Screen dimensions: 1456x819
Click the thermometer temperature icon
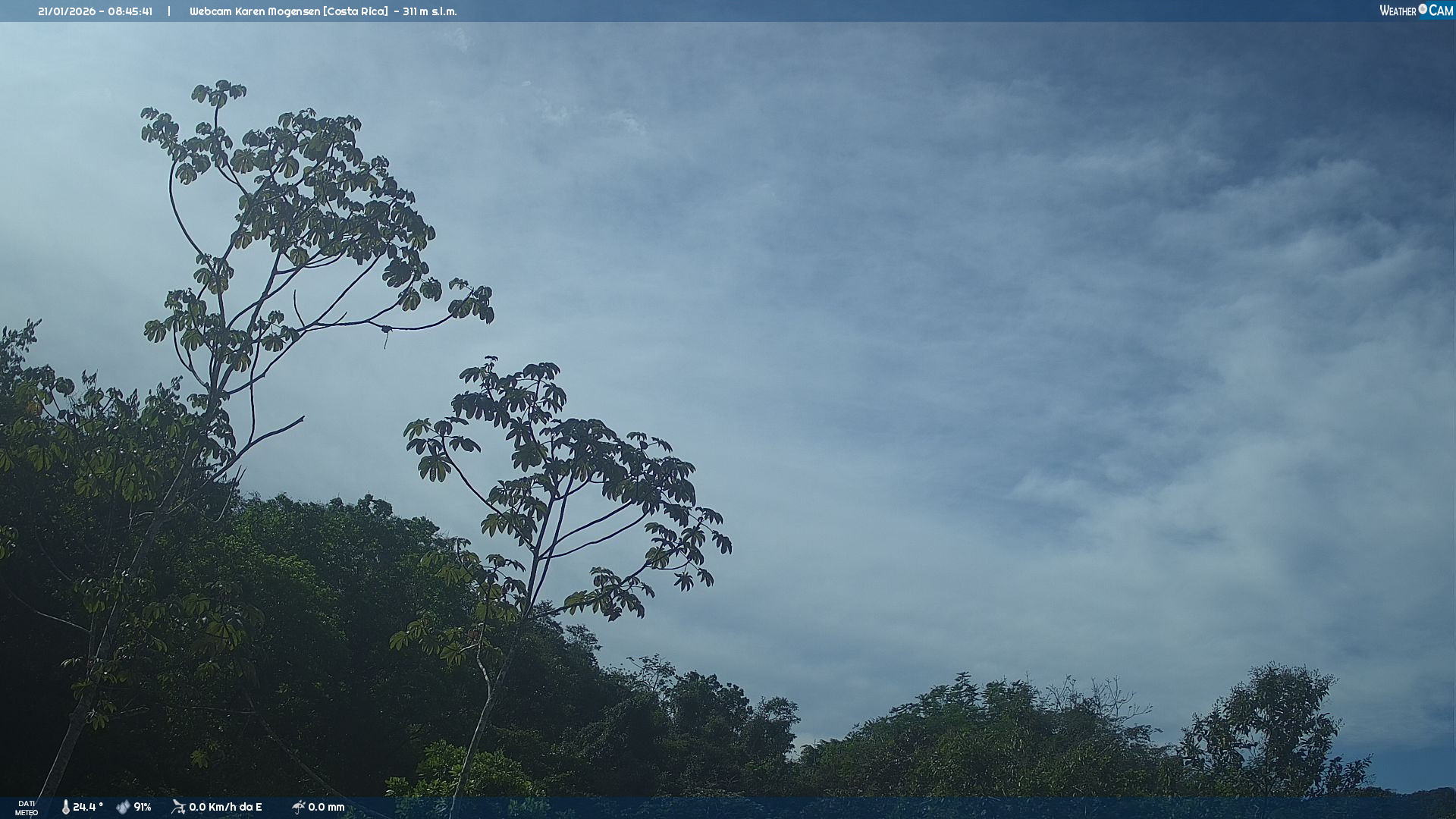(x=66, y=808)
